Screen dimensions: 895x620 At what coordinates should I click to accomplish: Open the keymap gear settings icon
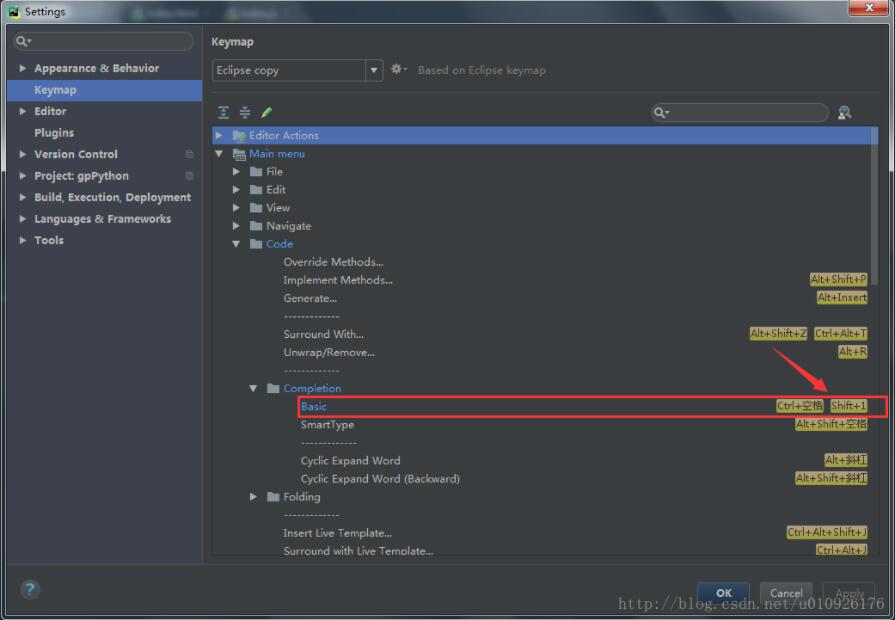click(x=398, y=70)
